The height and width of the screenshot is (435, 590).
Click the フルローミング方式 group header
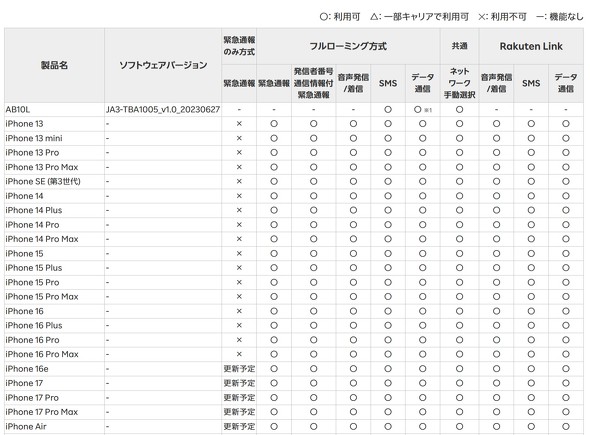click(348, 46)
